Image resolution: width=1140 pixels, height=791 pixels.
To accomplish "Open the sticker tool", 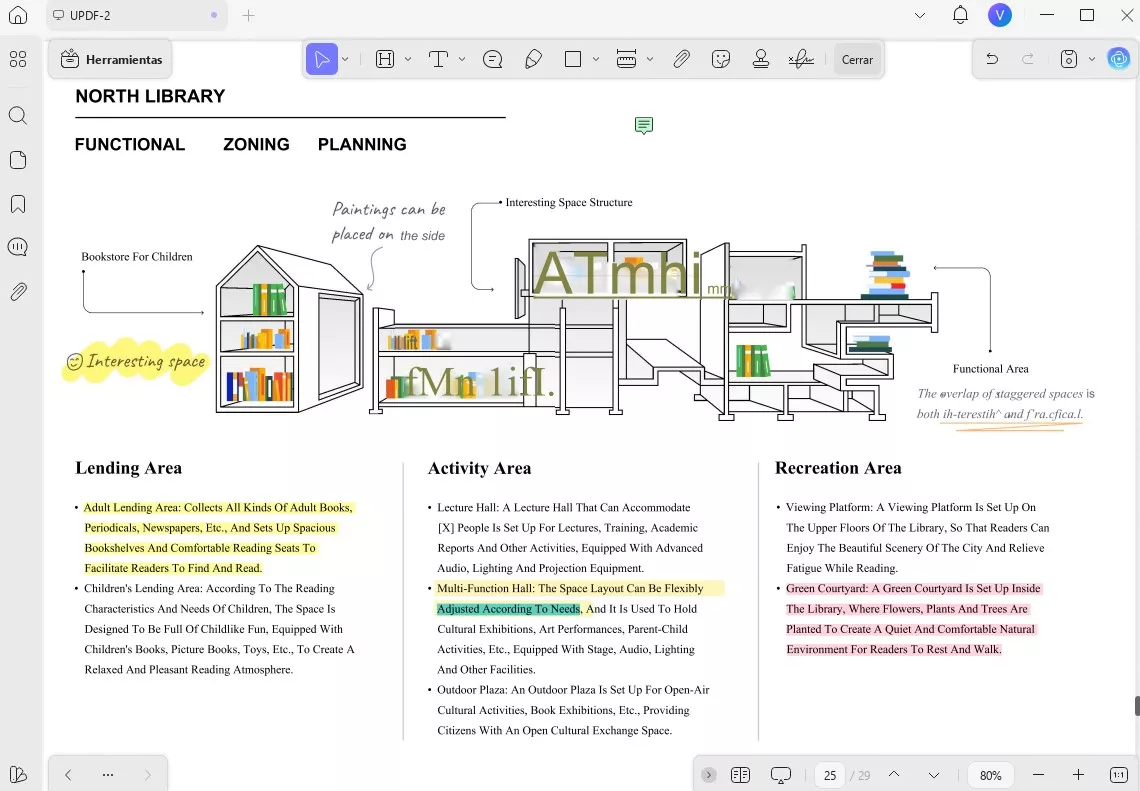I will click(720, 59).
